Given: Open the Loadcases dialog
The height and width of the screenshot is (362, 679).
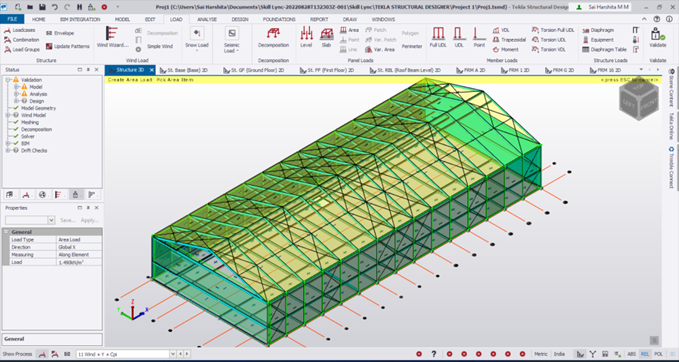Looking at the screenshot, I should pyautogui.click(x=20, y=30).
